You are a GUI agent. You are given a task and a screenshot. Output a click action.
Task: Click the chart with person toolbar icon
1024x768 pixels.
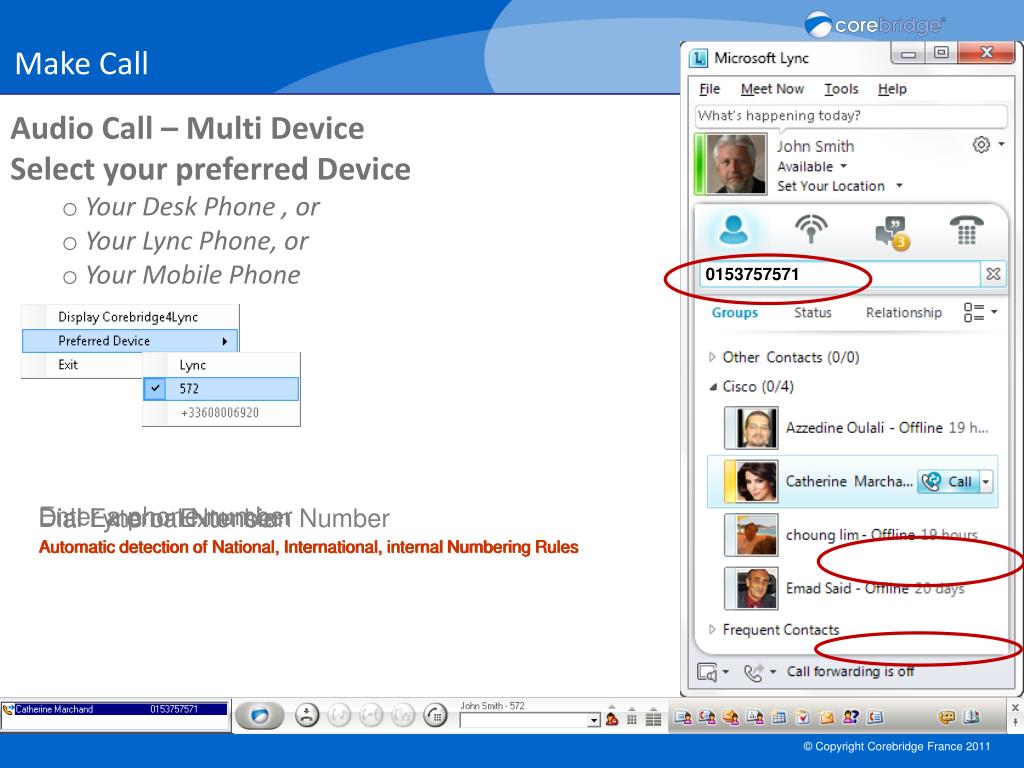[x=755, y=717]
